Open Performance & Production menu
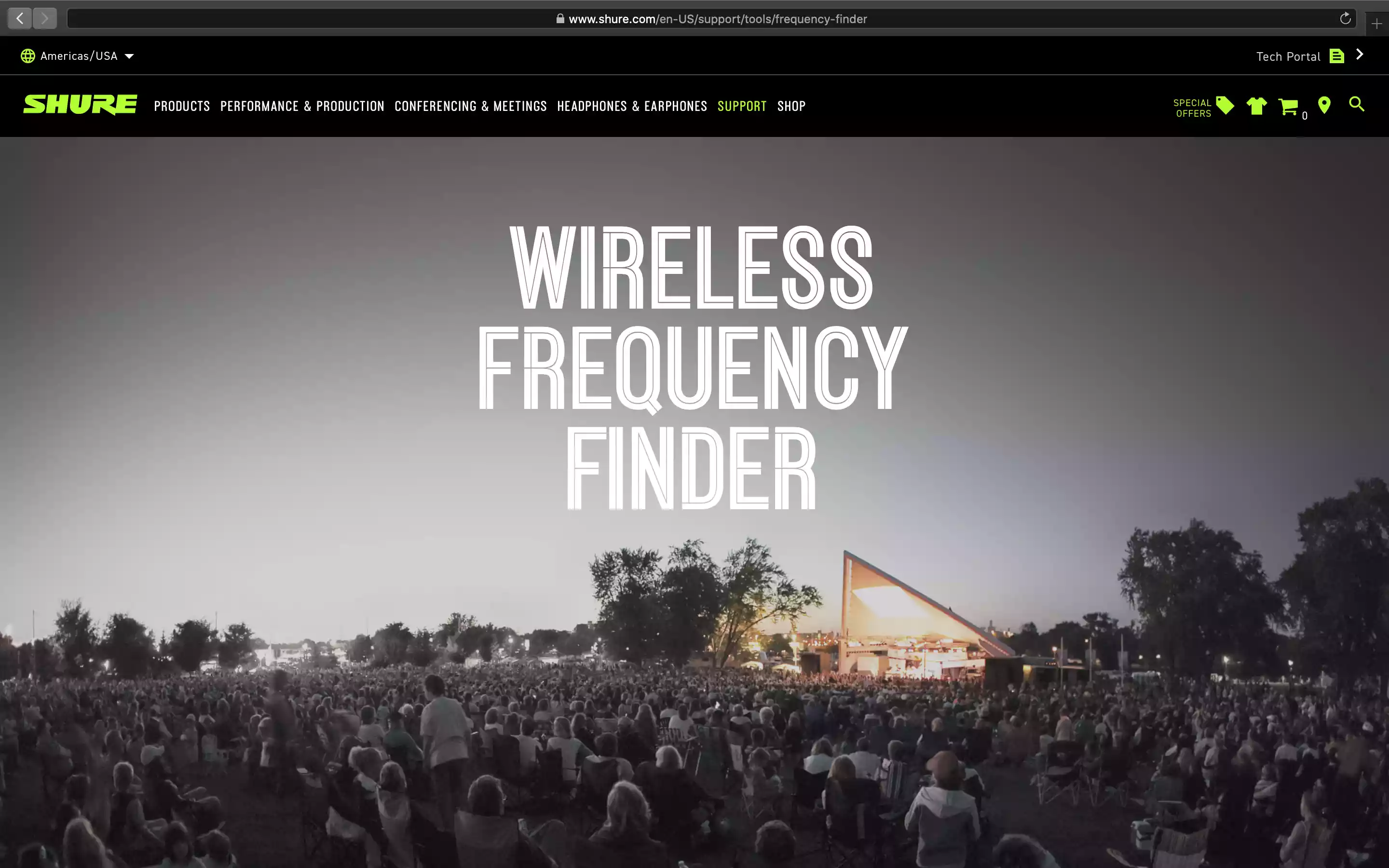 [x=302, y=106]
